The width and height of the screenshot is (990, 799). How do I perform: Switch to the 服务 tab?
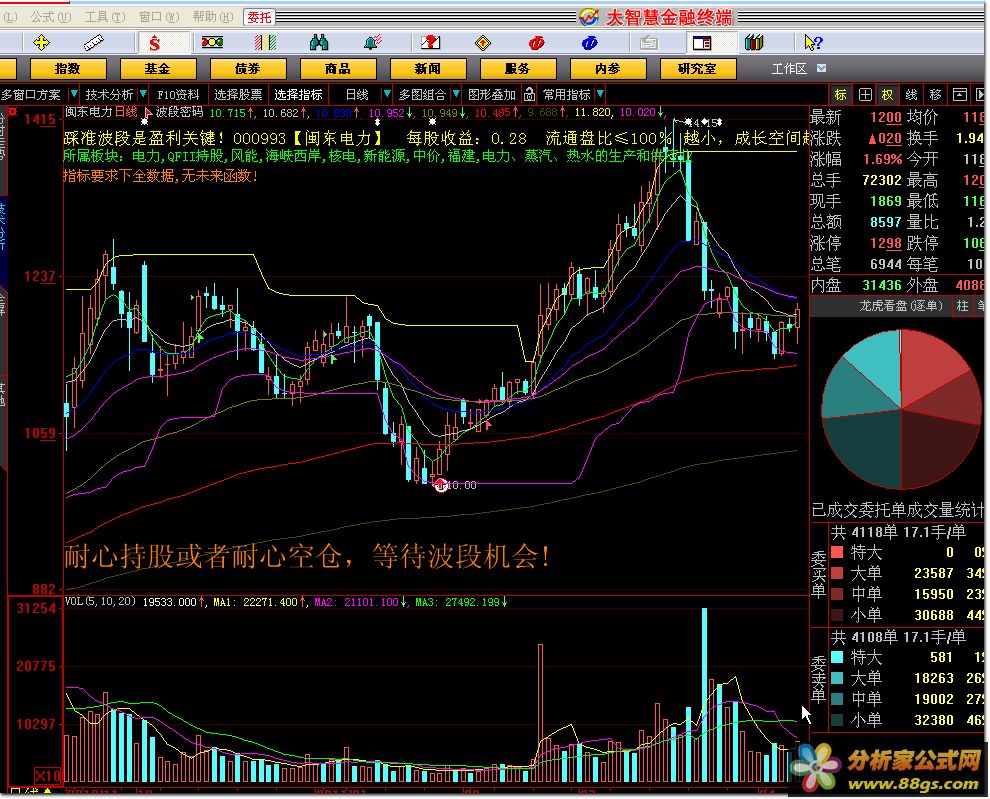(518, 68)
